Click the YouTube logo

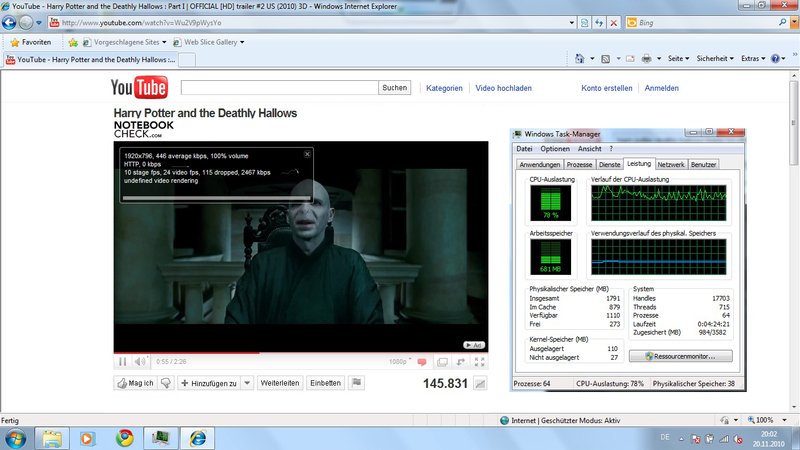click(x=139, y=87)
